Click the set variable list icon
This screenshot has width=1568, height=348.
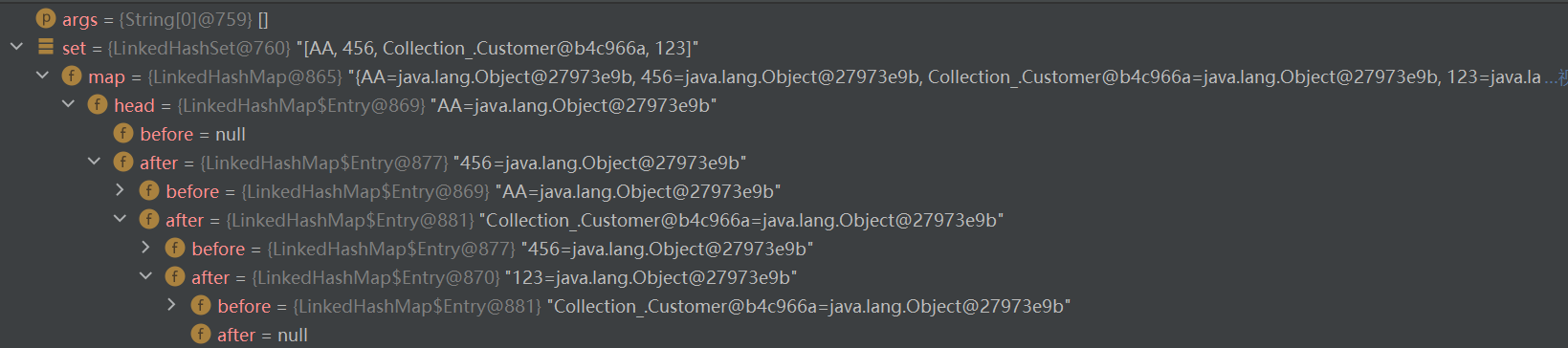coord(46,46)
